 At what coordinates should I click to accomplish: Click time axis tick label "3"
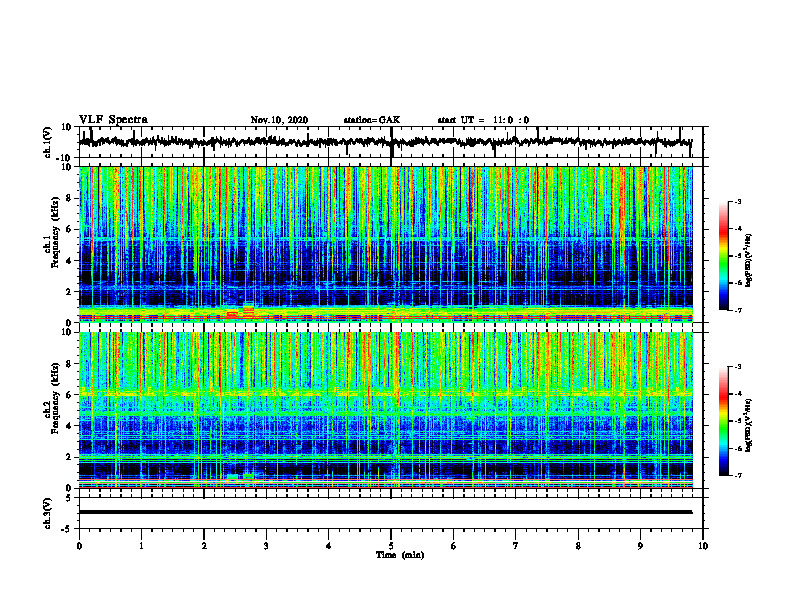266,546
